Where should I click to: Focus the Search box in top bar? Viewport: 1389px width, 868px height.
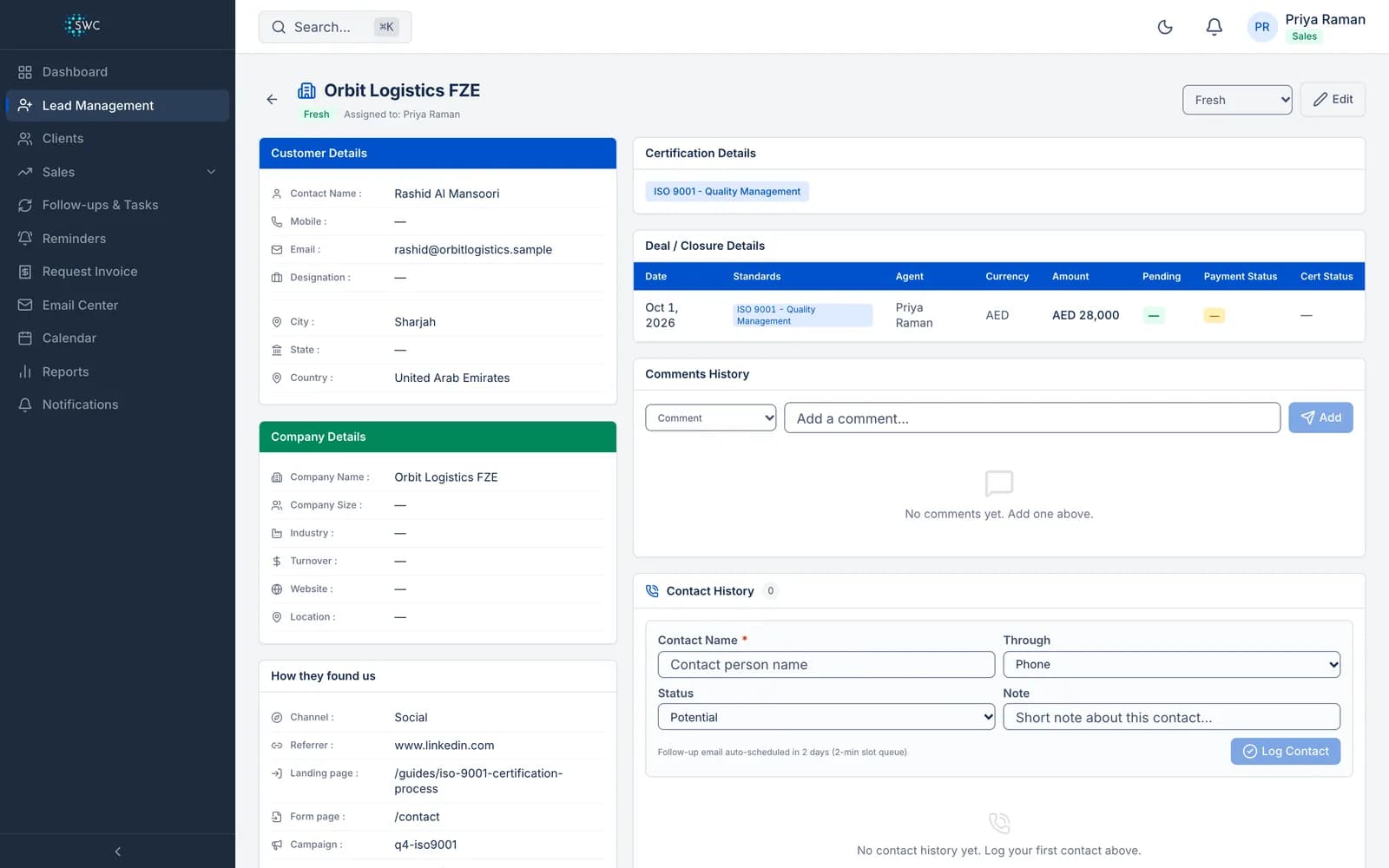(334, 27)
